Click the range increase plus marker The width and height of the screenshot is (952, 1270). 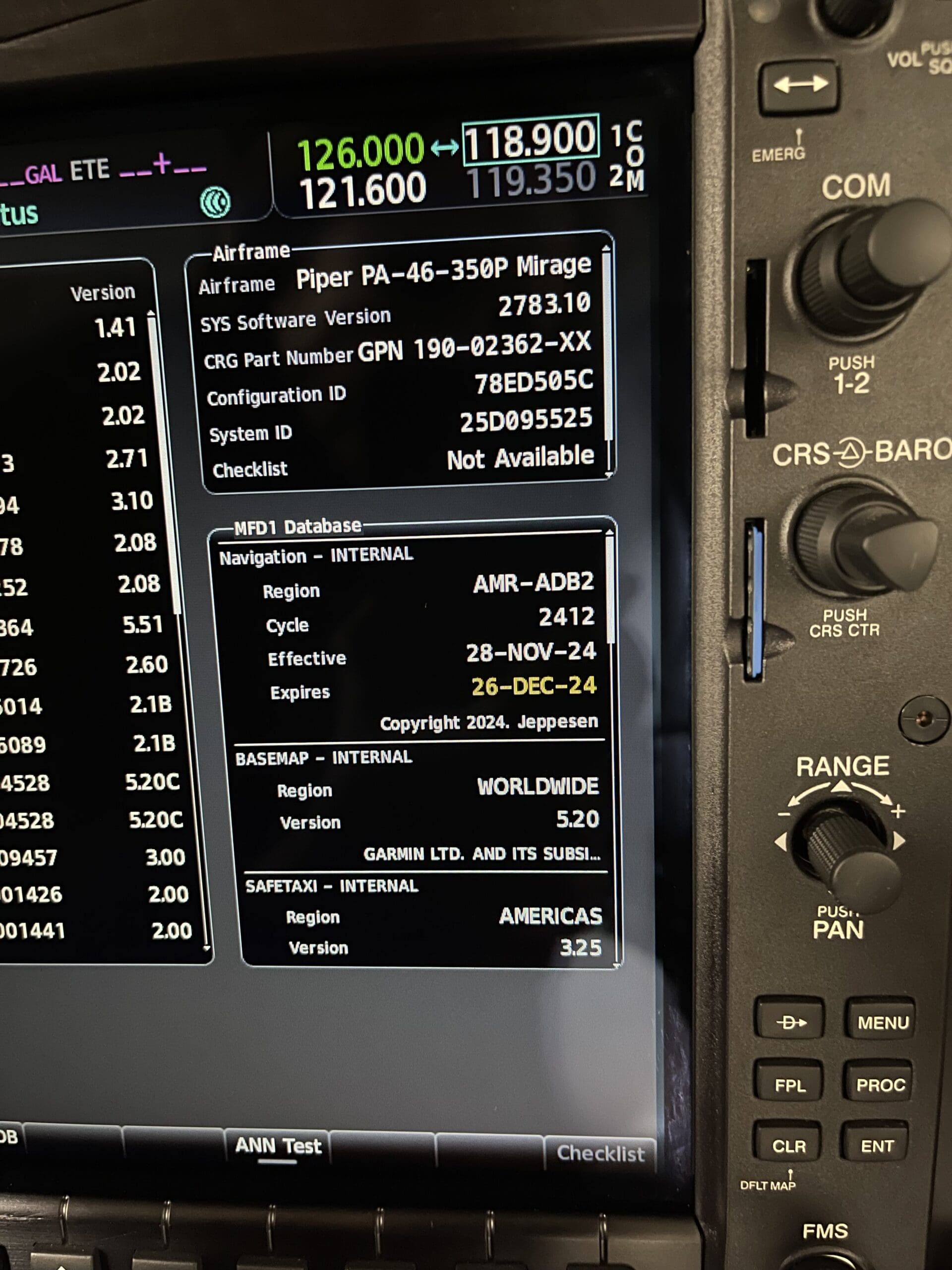pyautogui.click(x=898, y=811)
